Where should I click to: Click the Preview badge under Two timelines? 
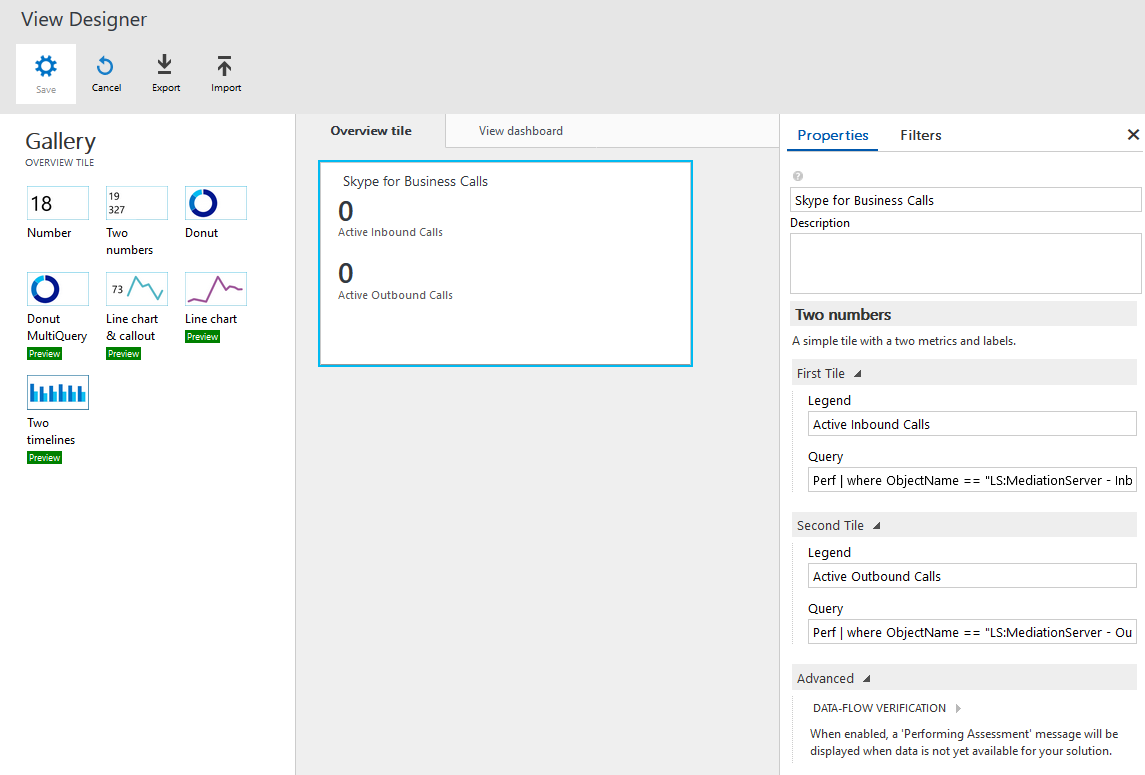[x=45, y=458]
